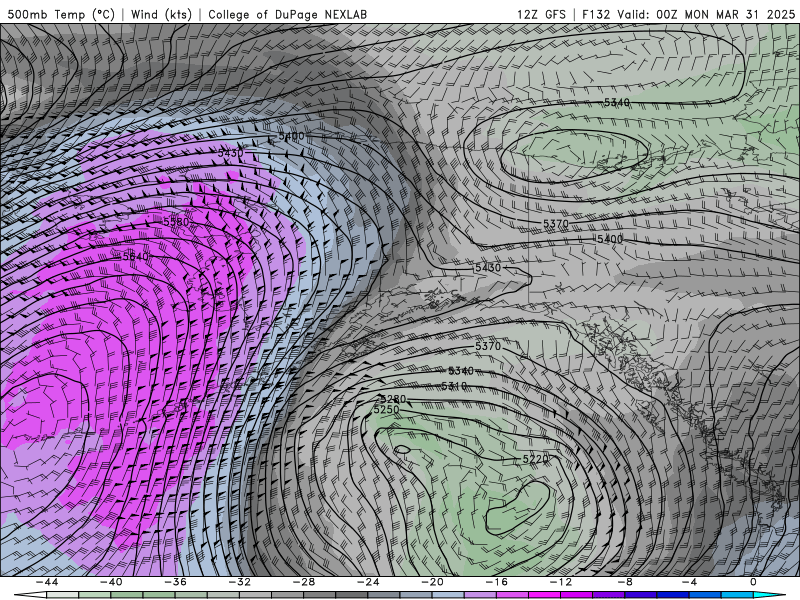Select the 'Wind (kts)' header label
800x600 pixels.
pos(161,14)
